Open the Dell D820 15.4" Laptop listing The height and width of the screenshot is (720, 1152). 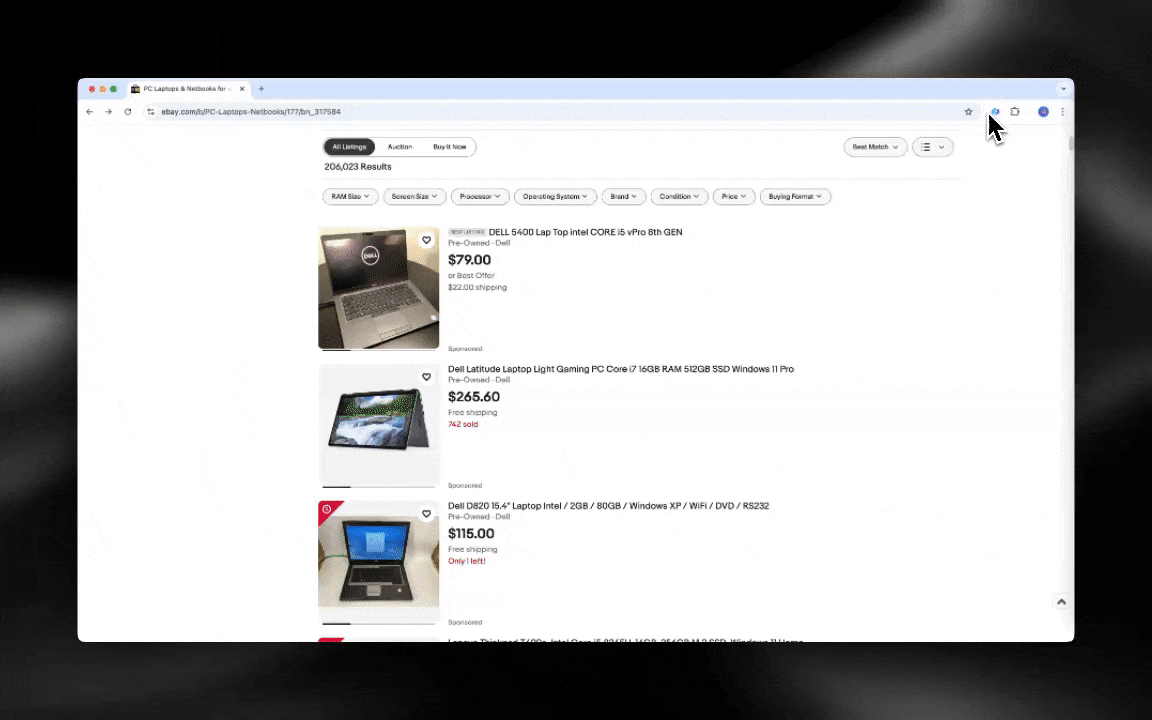(608, 505)
